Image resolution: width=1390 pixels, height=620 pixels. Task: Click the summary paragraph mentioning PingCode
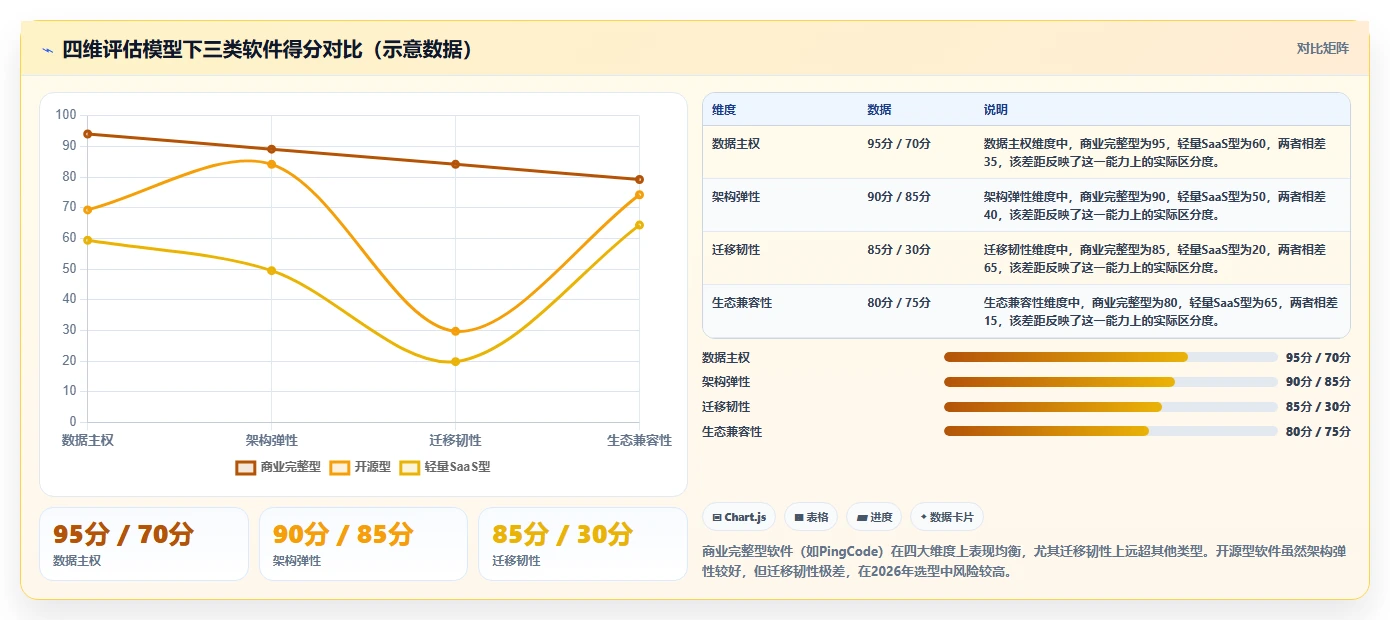click(1025, 560)
